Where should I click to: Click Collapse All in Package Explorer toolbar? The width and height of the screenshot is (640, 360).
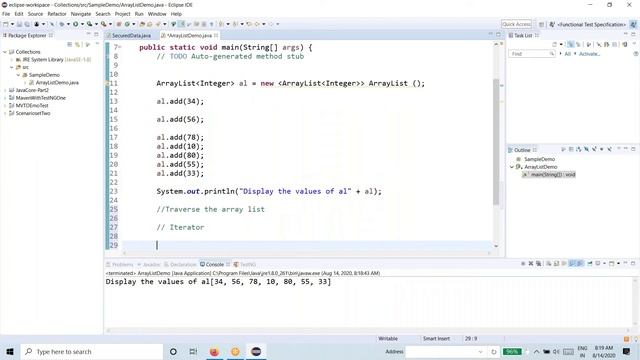click(x=70, y=44)
